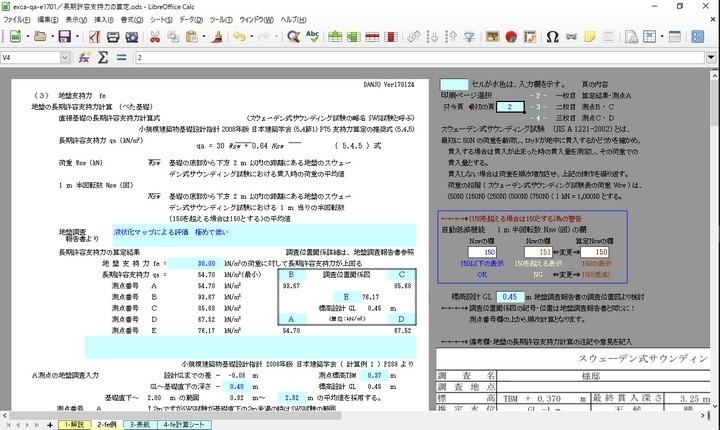720x430 pixels.
Task: Open the データ(D) menu
Action: (x=191, y=20)
